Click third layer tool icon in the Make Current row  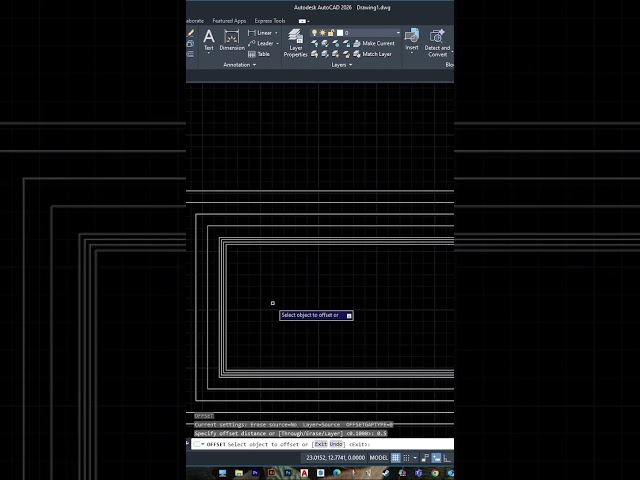point(336,43)
